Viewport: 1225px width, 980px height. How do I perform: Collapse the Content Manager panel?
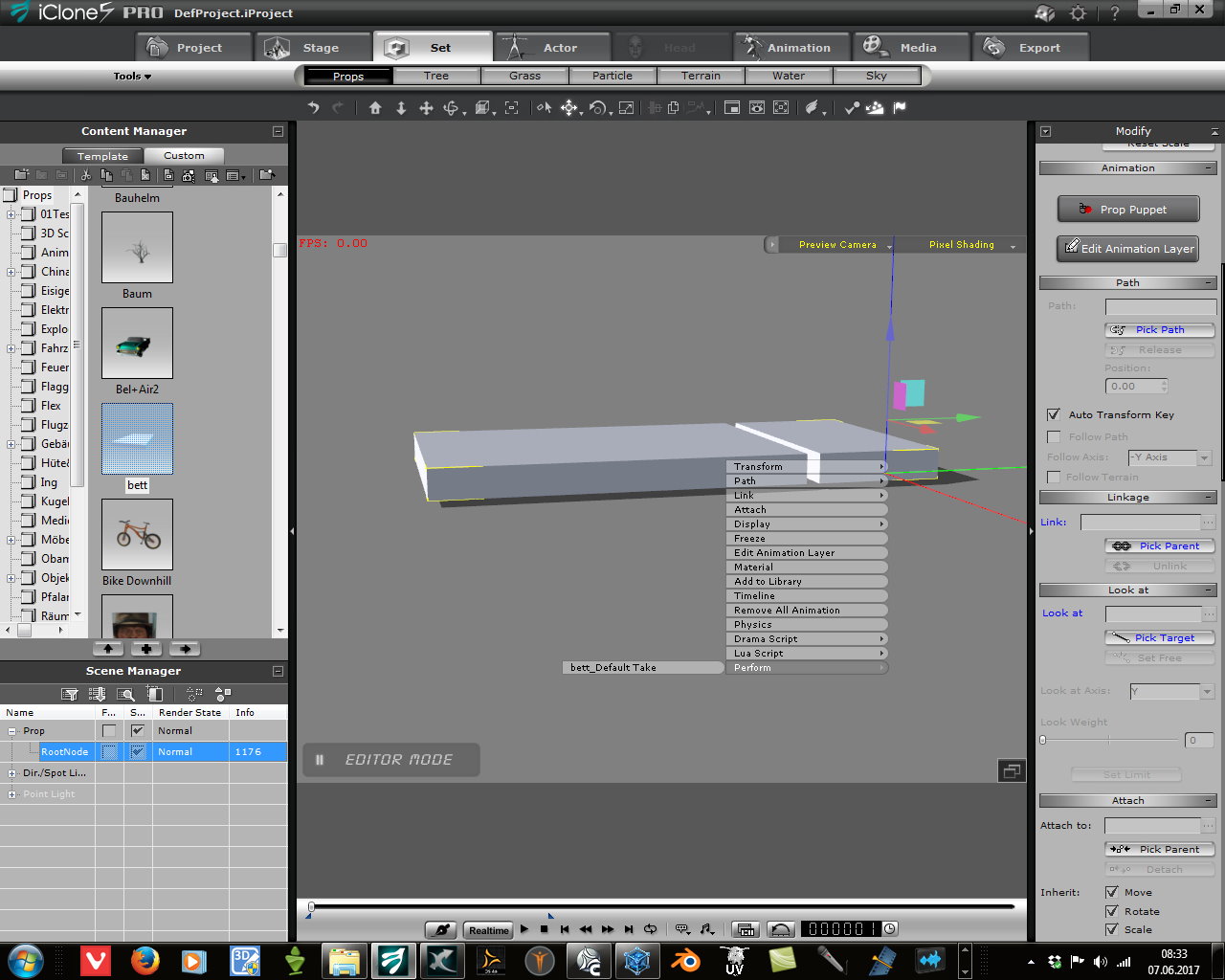point(278,131)
